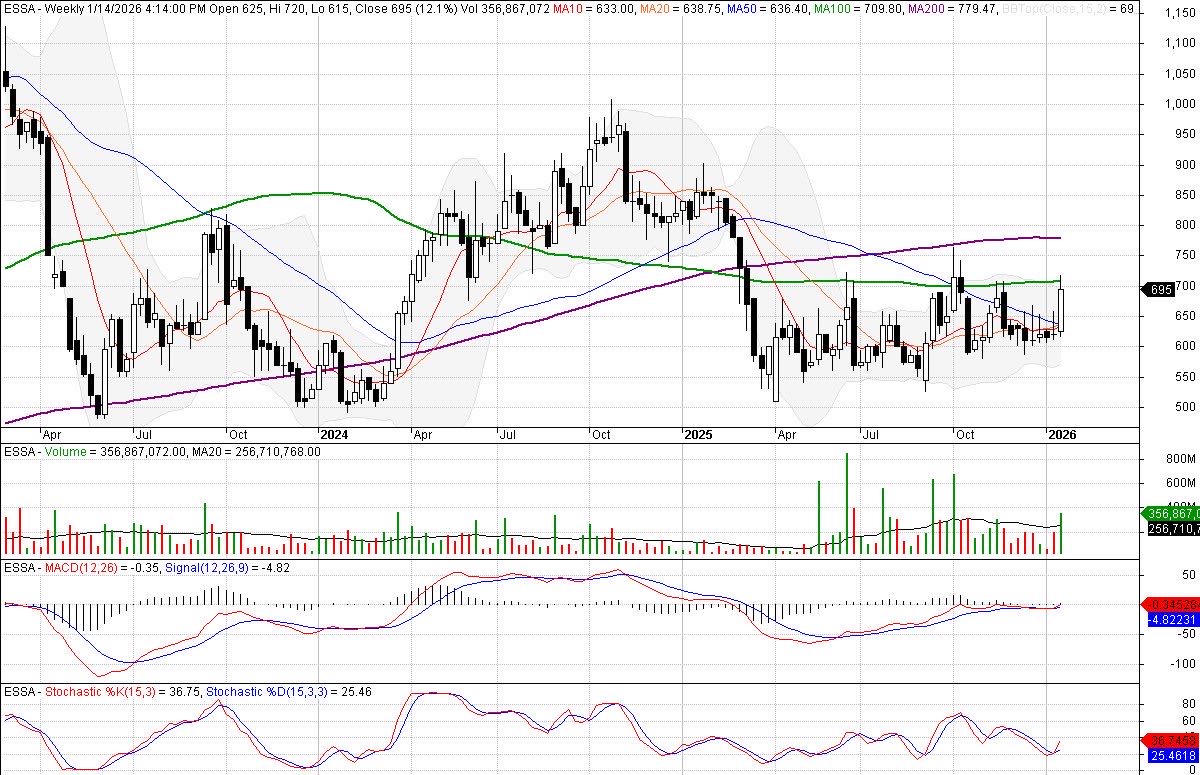Click the 2024 year label on time axis
Viewport: 1200px width, 775px height.
click(333, 435)
